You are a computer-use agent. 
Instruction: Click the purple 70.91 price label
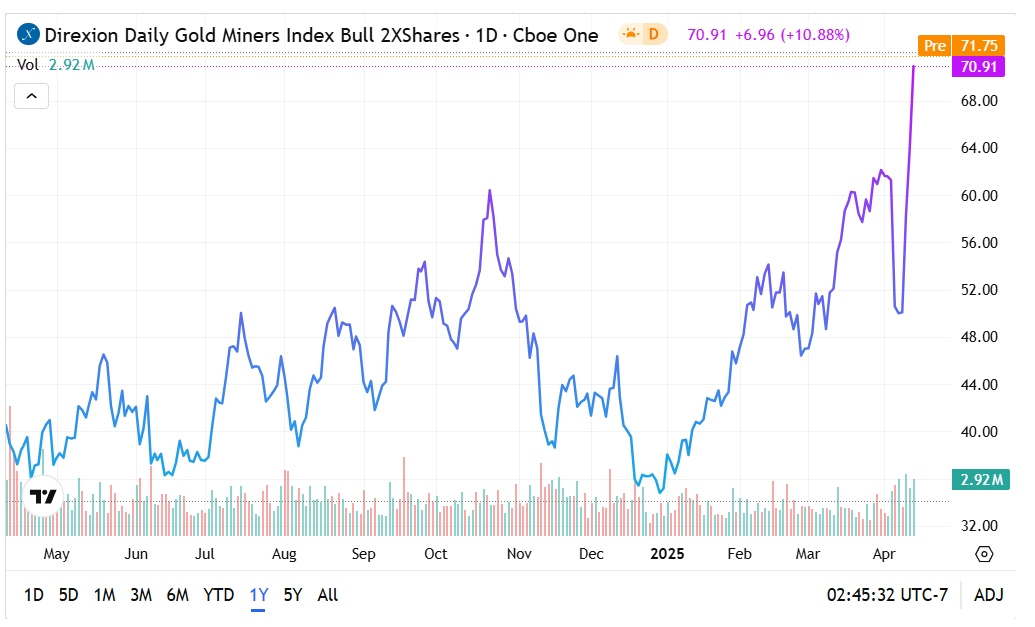coord(978,67)
